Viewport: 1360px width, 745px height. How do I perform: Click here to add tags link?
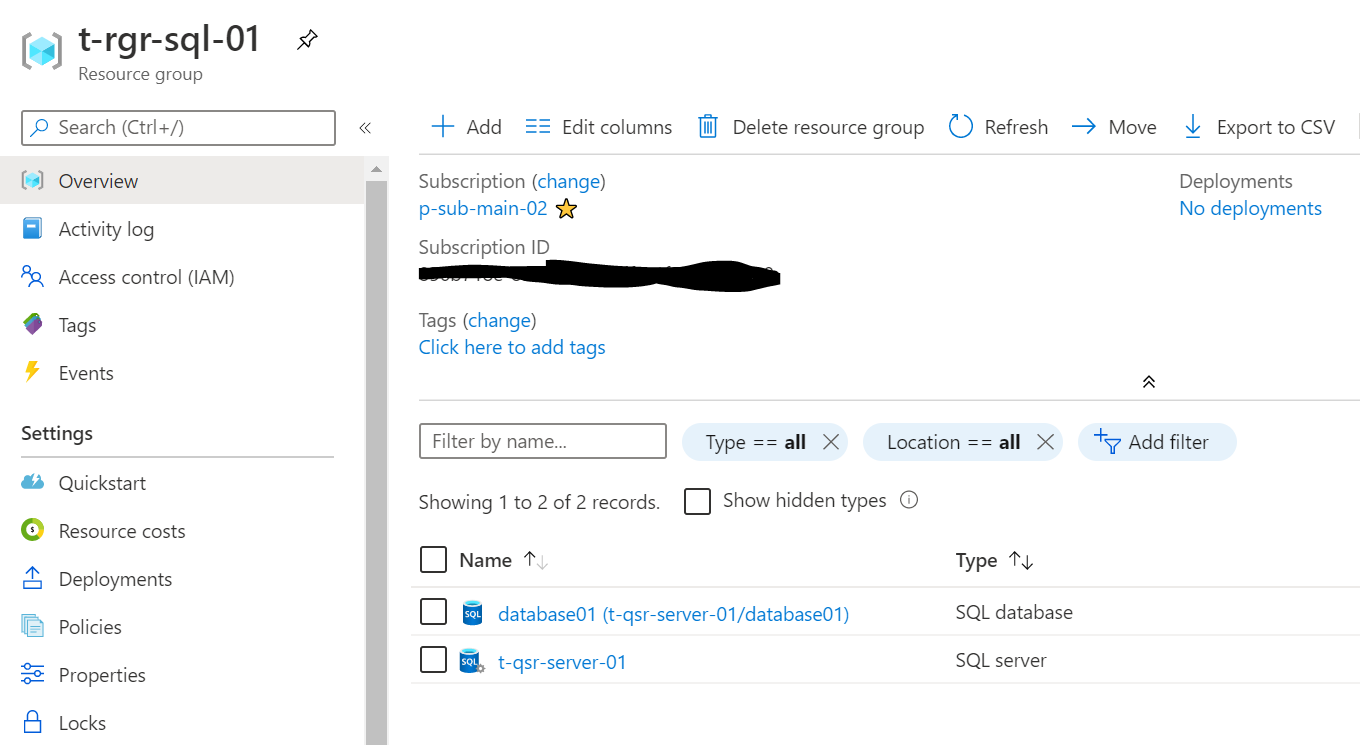tap(512, 347)
